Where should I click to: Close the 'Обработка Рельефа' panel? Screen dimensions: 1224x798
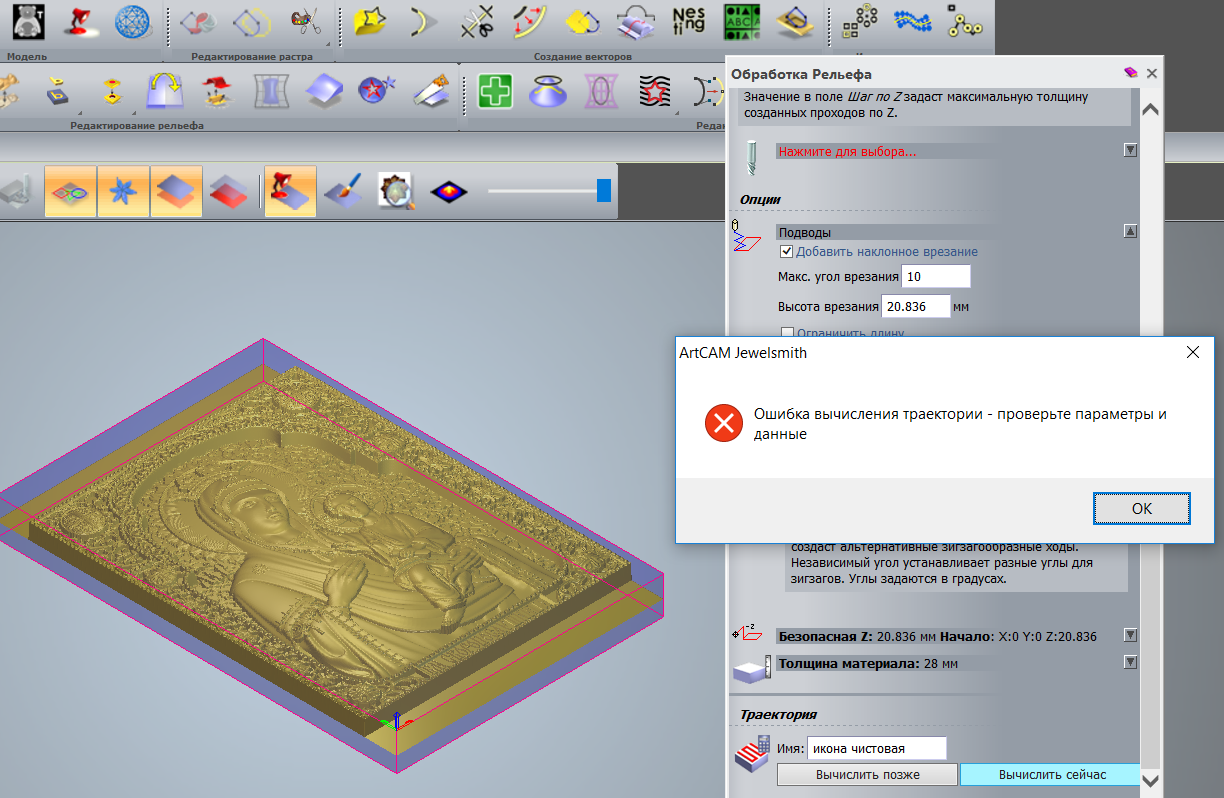click(x=1152, y=73)
